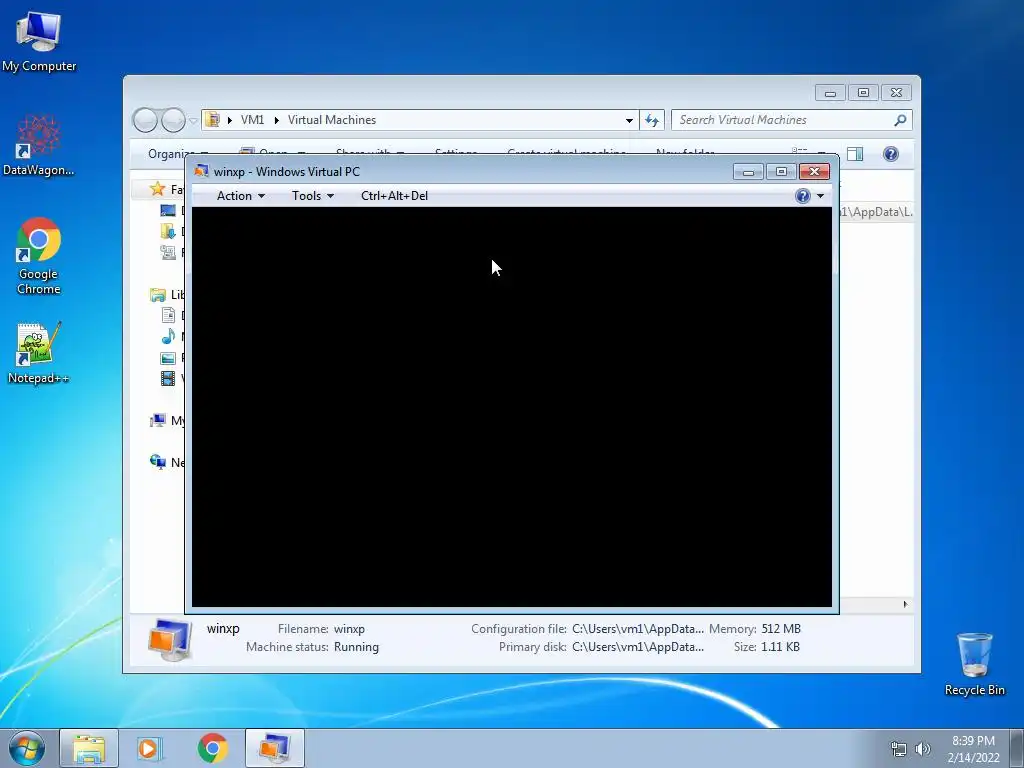Click the Size value 1.11 KB
Screen dimensions: 1024x768
780,647
